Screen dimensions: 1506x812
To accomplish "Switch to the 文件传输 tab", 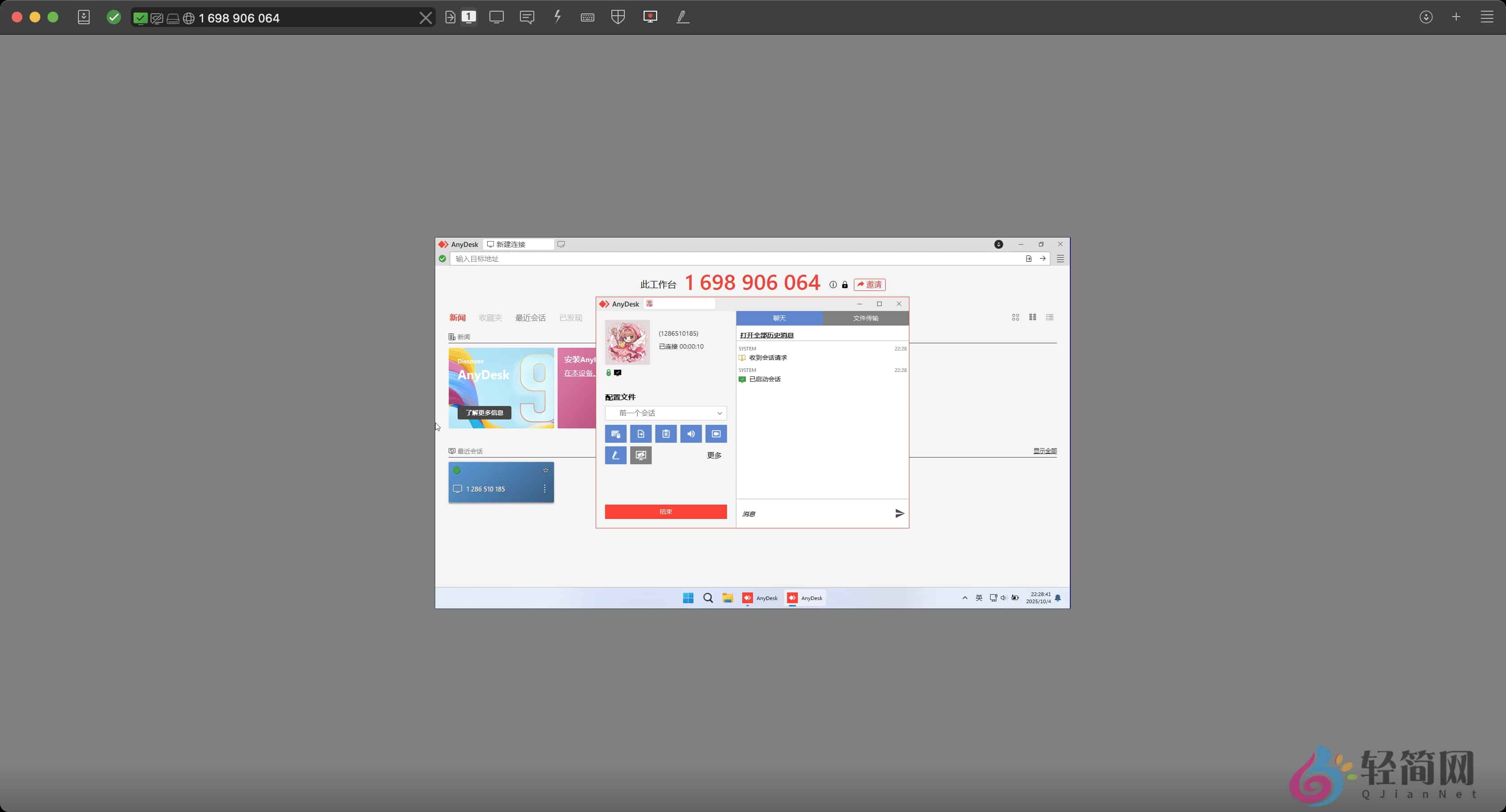I will [866, 318].
